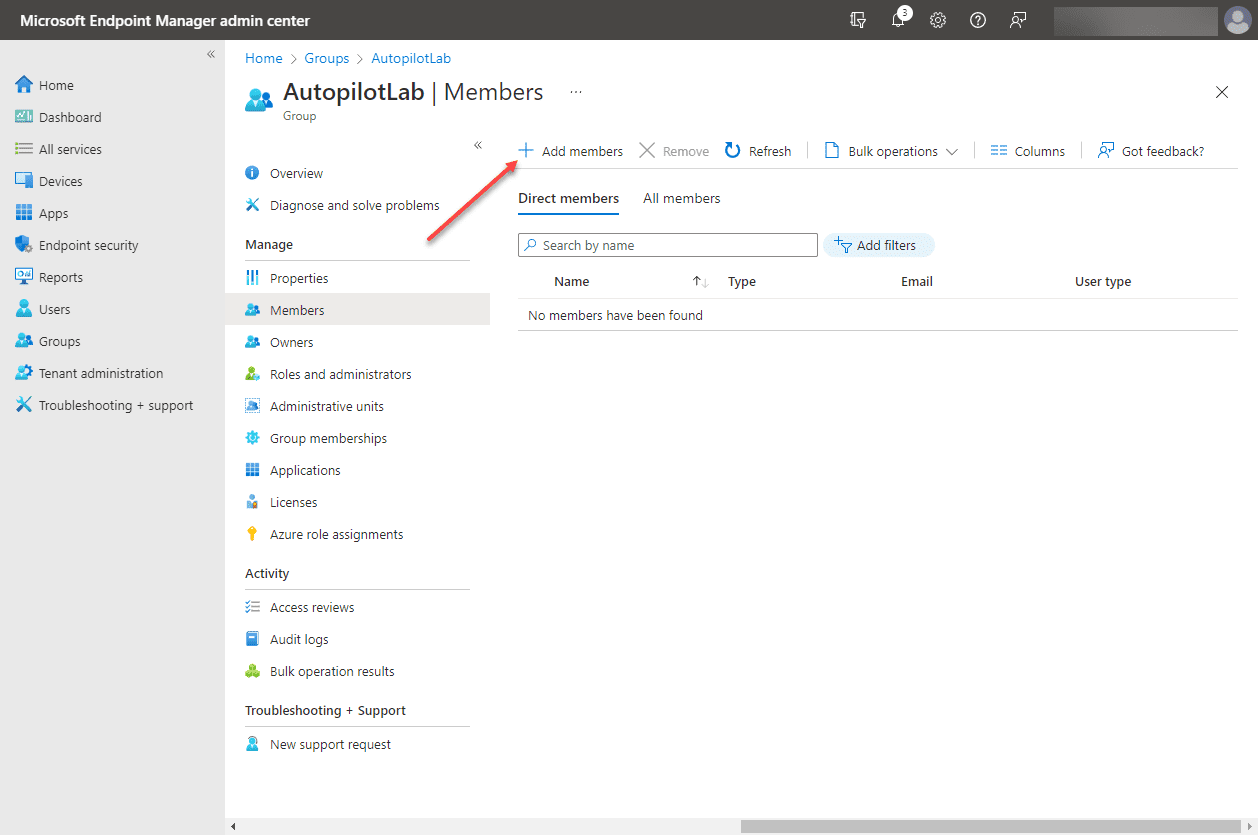The height and width of the screenshot is (835, 1258).
Task: Click the account avatar in the top right
Action: pyautogui.click(x=1237, y=20)
